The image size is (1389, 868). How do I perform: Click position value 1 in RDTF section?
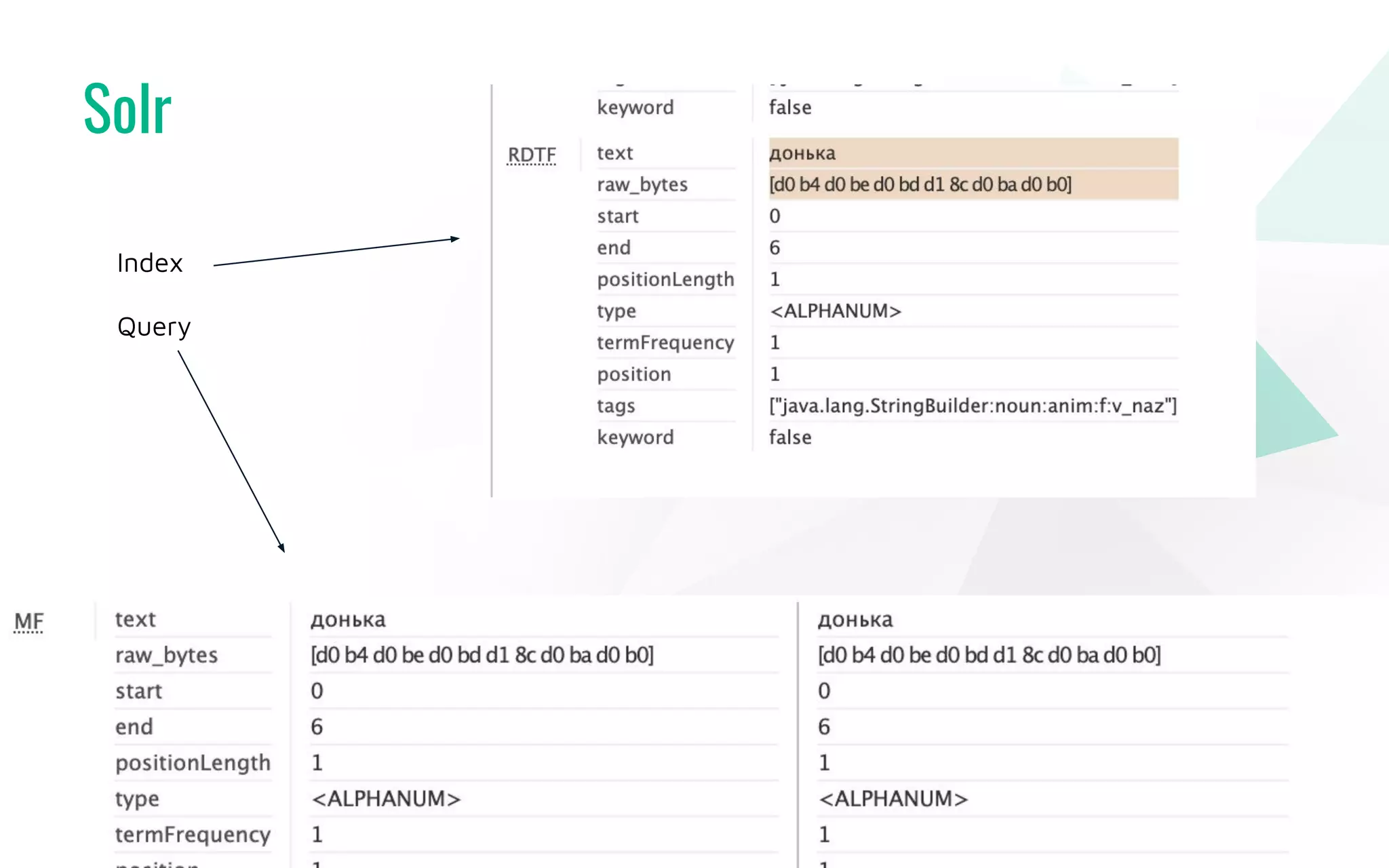click(775, 374)
